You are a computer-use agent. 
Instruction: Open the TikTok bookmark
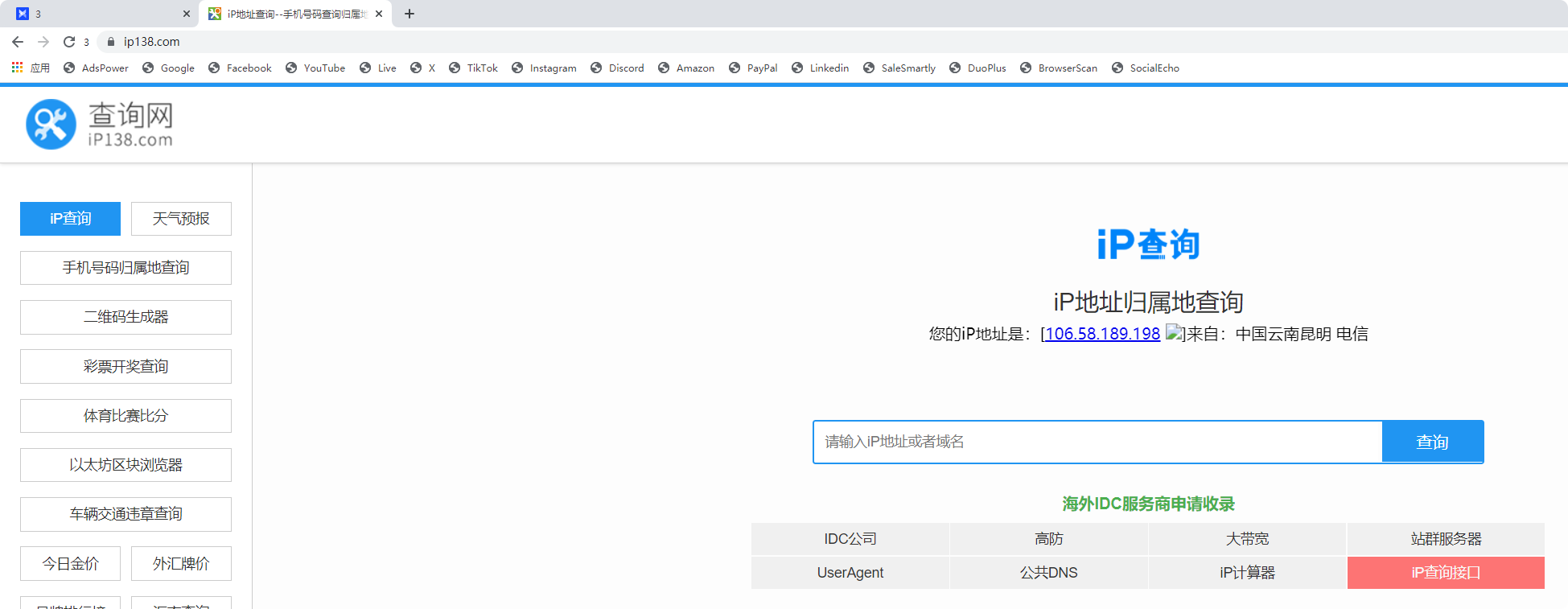tap(473, 68)
